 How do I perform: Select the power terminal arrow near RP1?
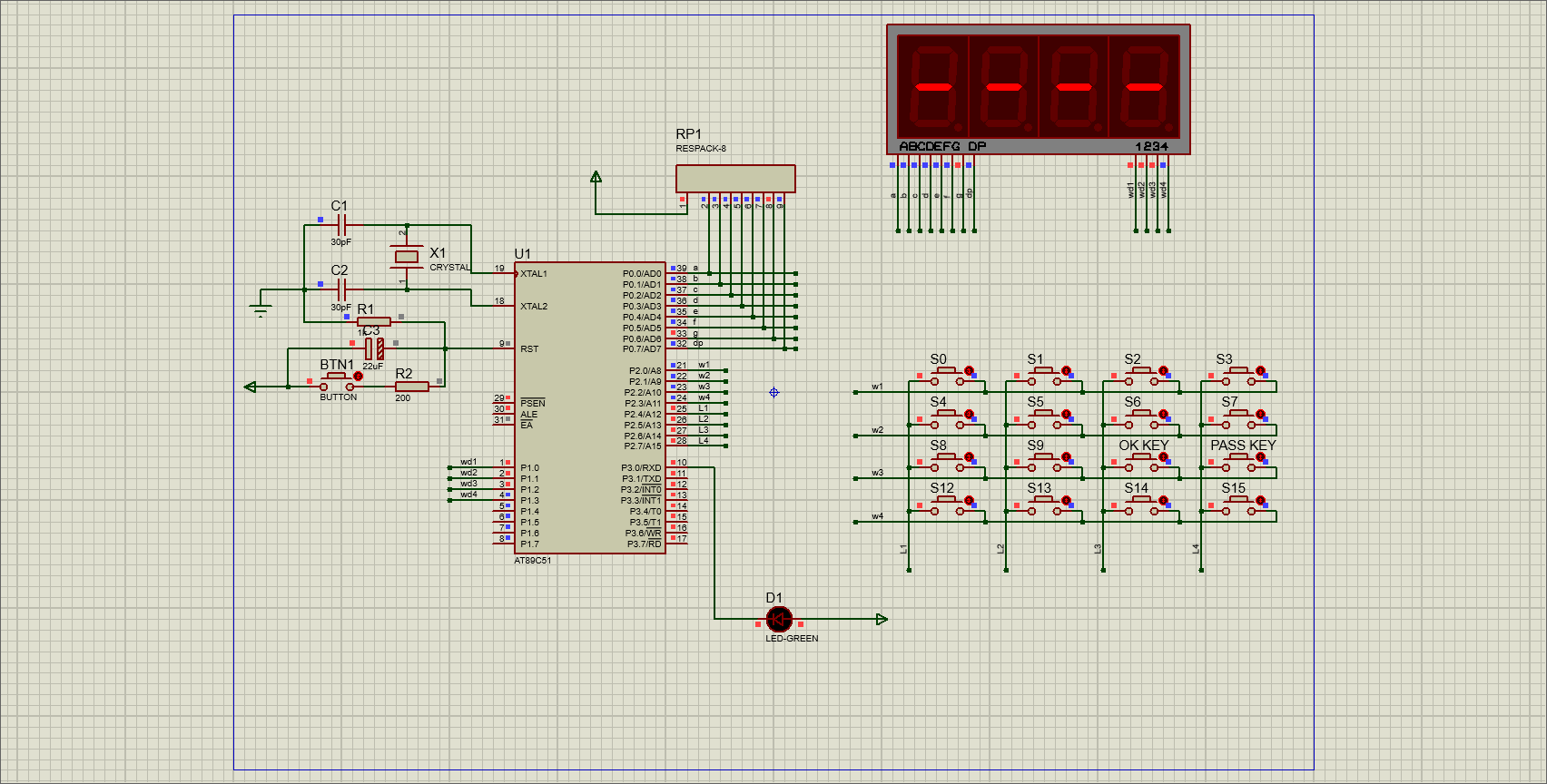(596, 177)
